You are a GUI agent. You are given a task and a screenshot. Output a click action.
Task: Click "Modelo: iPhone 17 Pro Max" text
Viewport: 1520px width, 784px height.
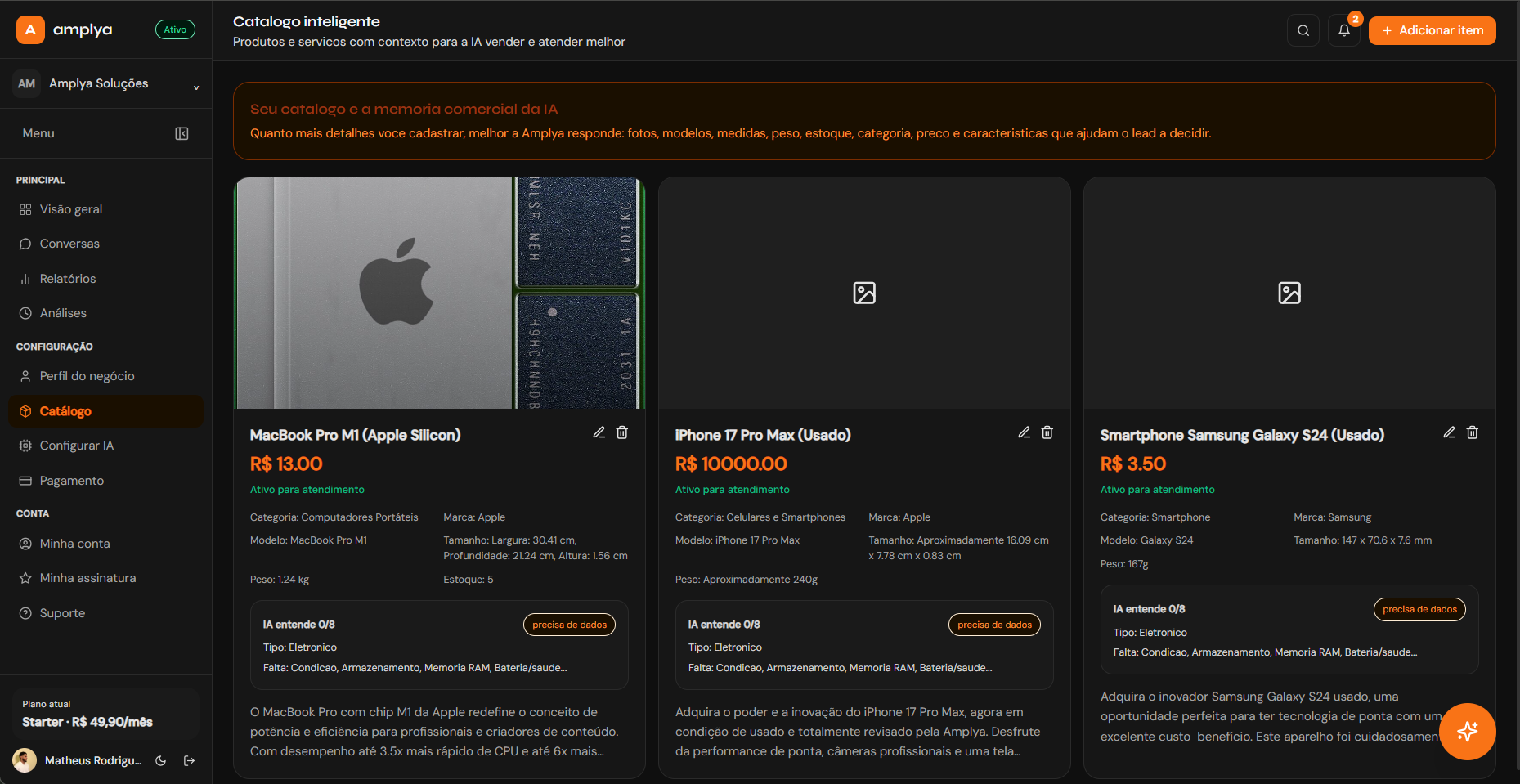pyautogui.click(x=738, y=540)
